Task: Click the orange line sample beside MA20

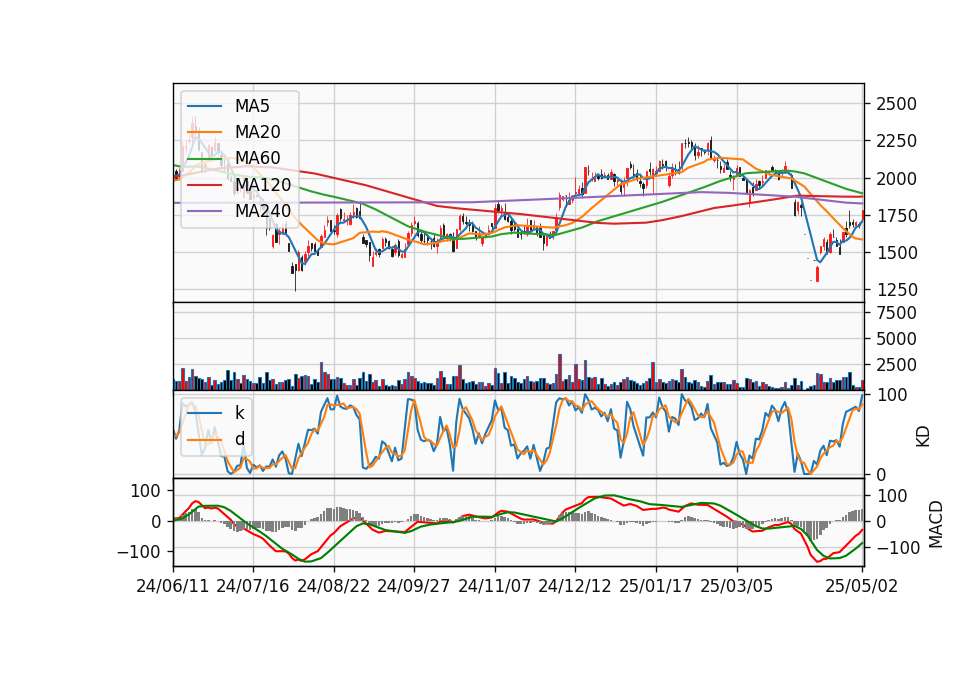Action: tap(204, 132)
